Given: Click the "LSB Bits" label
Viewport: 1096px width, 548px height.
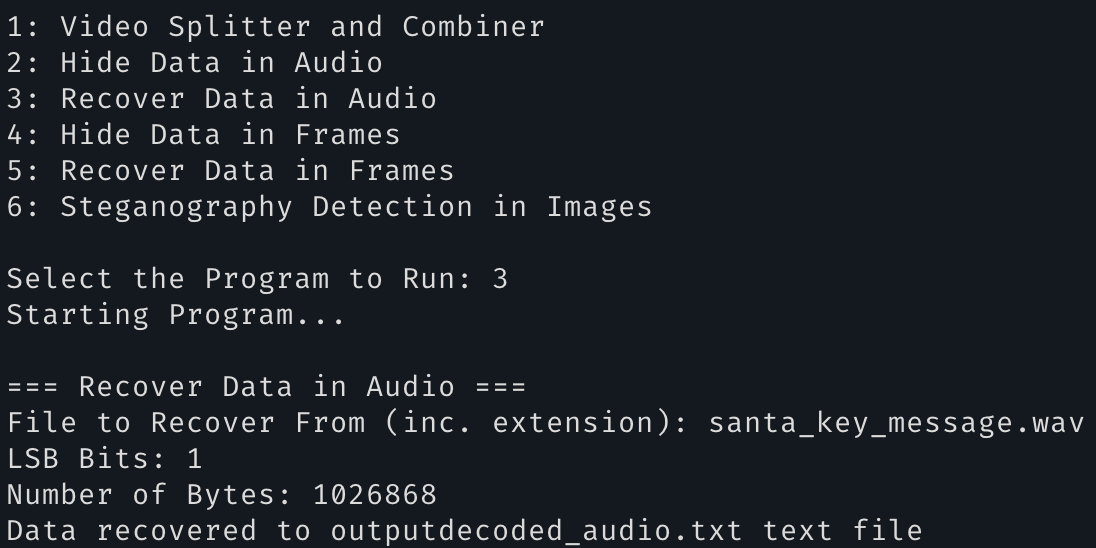Looking at the screenshot, I should click(86, 459).
